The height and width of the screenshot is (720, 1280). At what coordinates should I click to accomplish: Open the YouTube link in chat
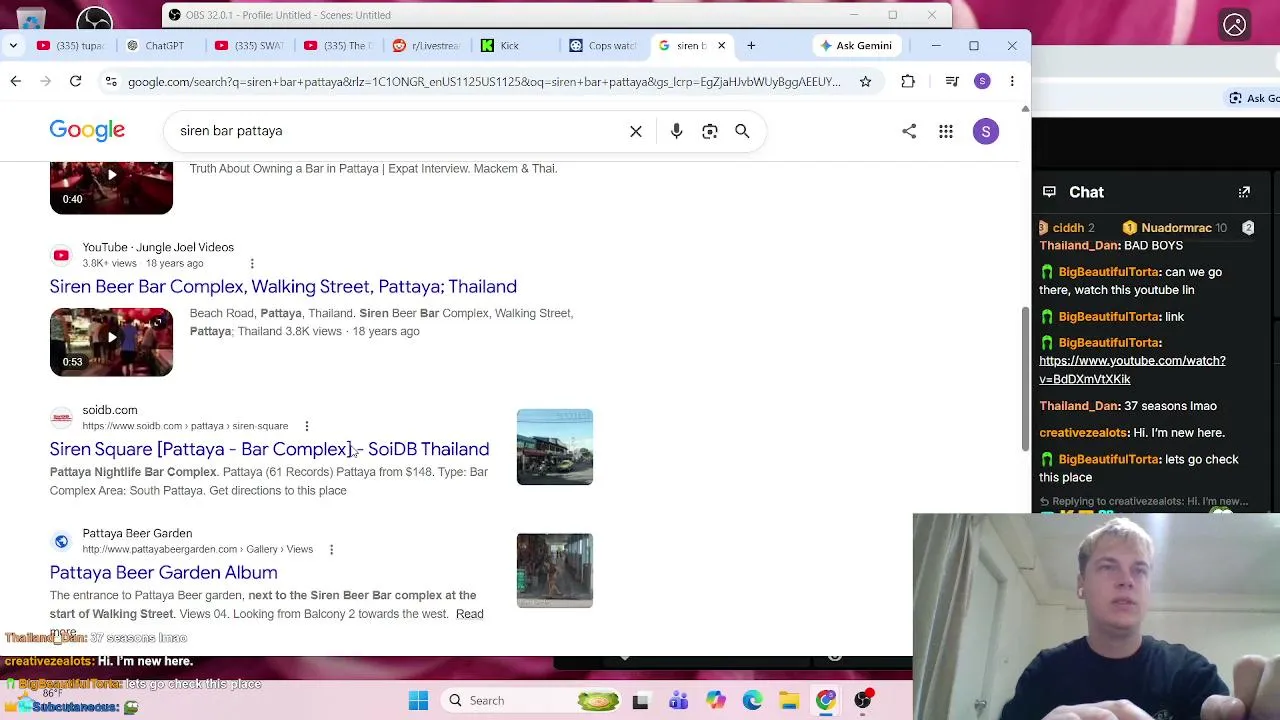pyautogui.click(x=1132, y=370)
